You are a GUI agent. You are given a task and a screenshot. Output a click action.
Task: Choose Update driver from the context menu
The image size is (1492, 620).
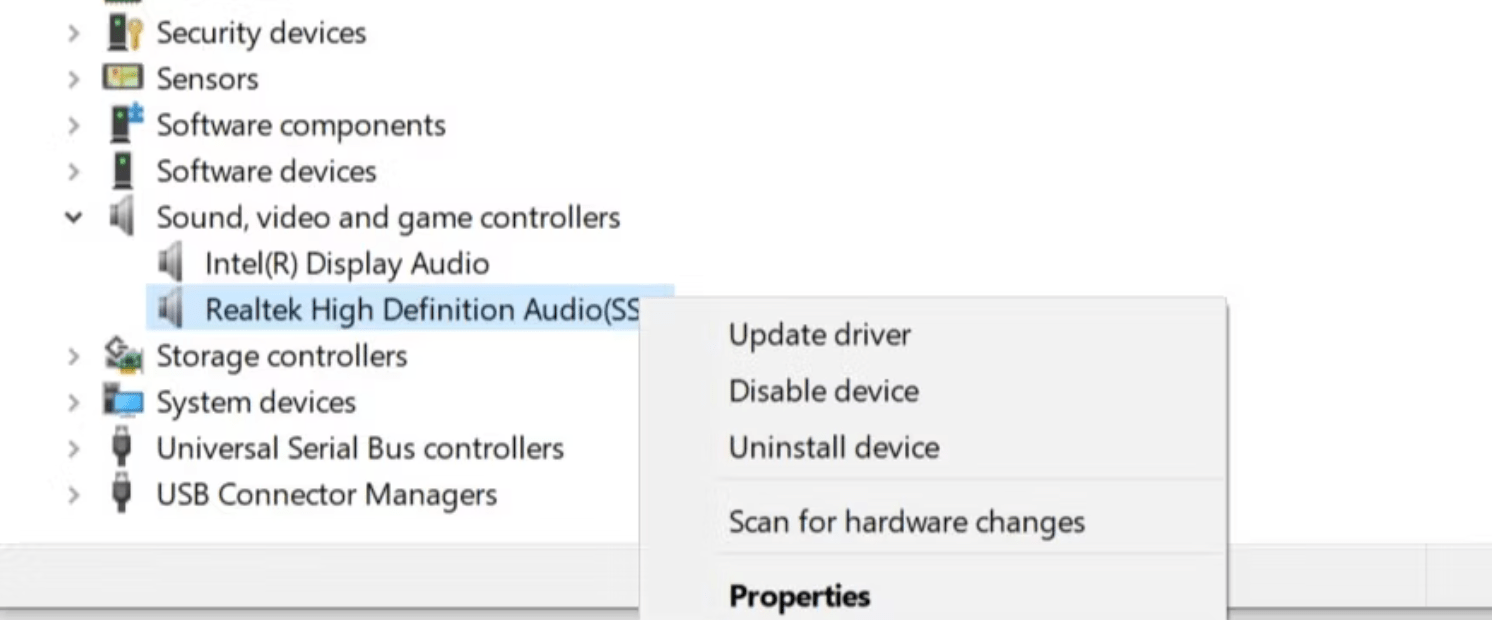819,334
